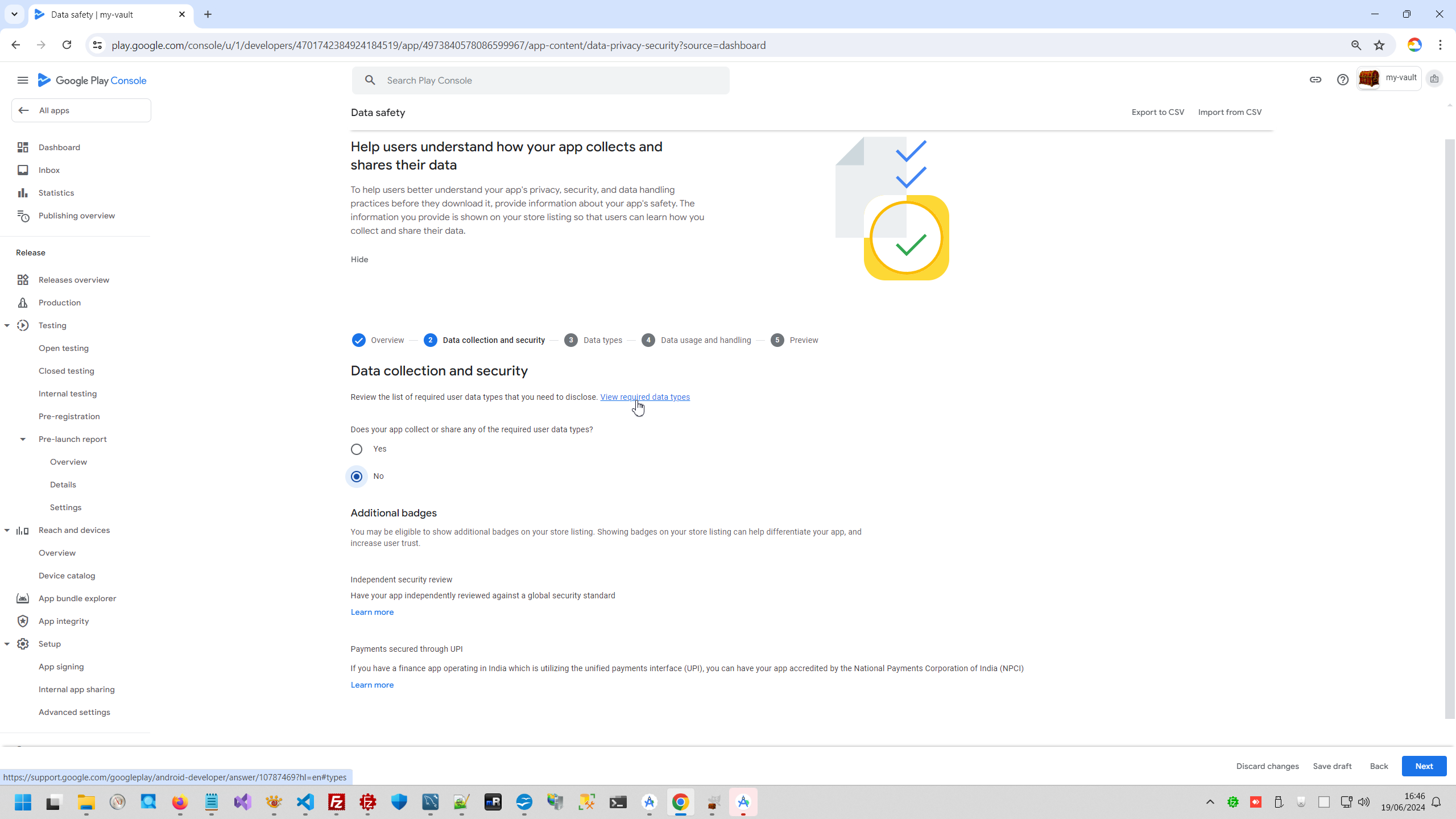Open App bundle explorer icon
The image size is (1456, 819).
point(23,598)
